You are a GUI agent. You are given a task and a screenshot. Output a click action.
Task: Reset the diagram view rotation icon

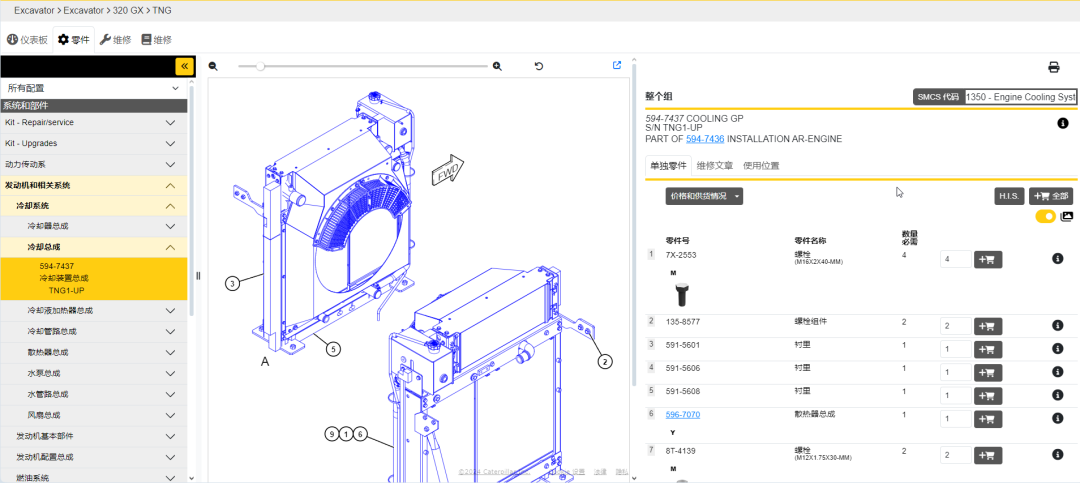pos(539,66)
